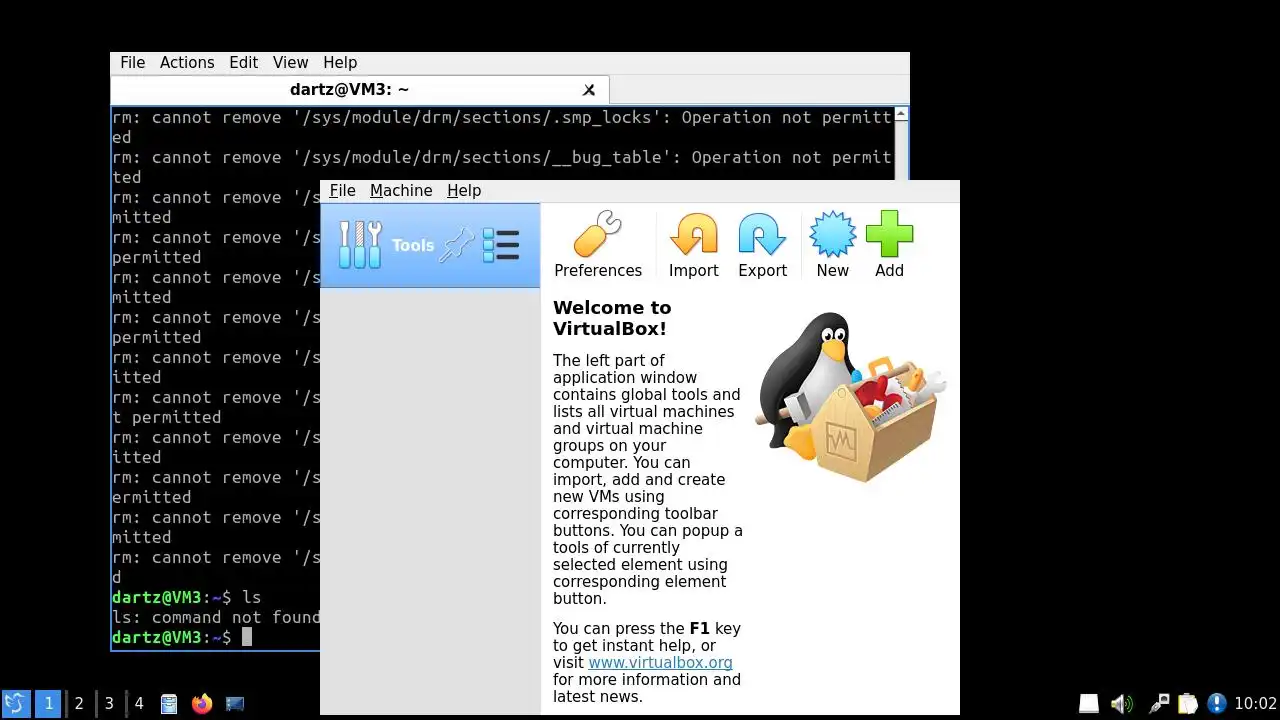
Task: Click the terminal prompt input line
Action: (x=215, y=637)
